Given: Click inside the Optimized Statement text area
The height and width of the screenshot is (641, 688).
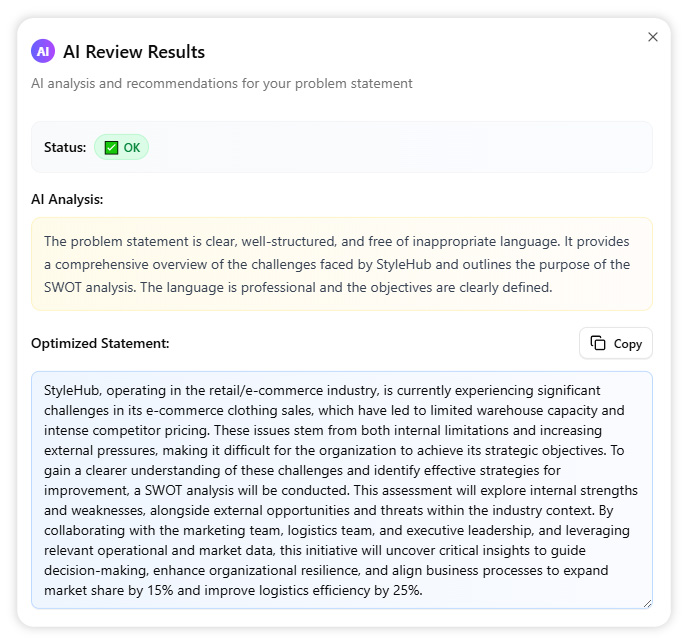Looking at the screenshot, I should 341,489.
